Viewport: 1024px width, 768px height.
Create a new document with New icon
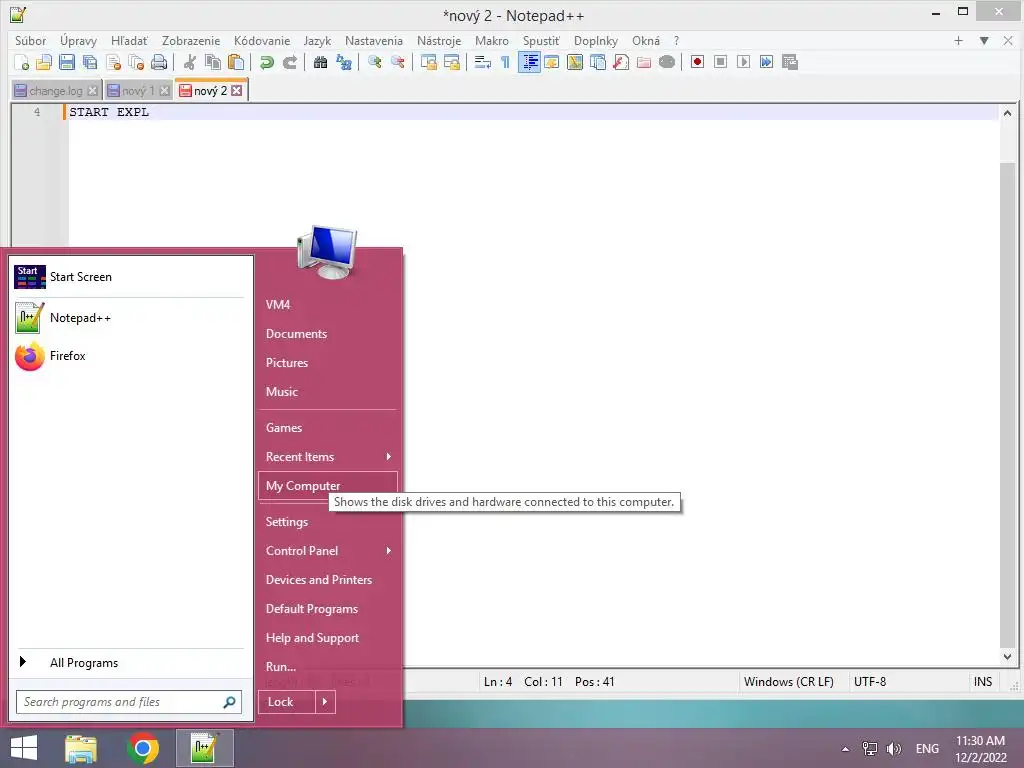[x=21, y=62]
